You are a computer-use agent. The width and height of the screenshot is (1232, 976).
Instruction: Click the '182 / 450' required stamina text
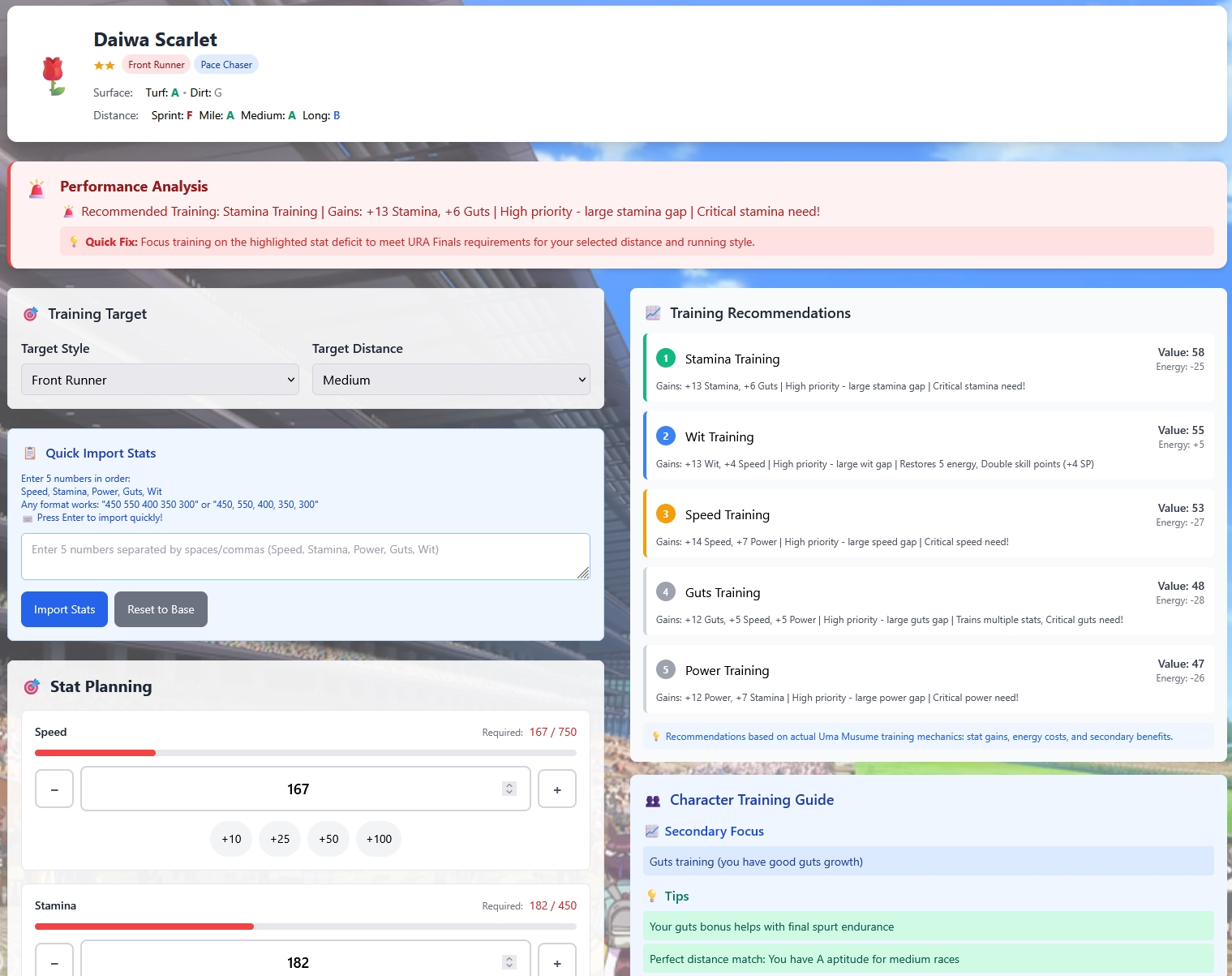[x=553, y=905]
